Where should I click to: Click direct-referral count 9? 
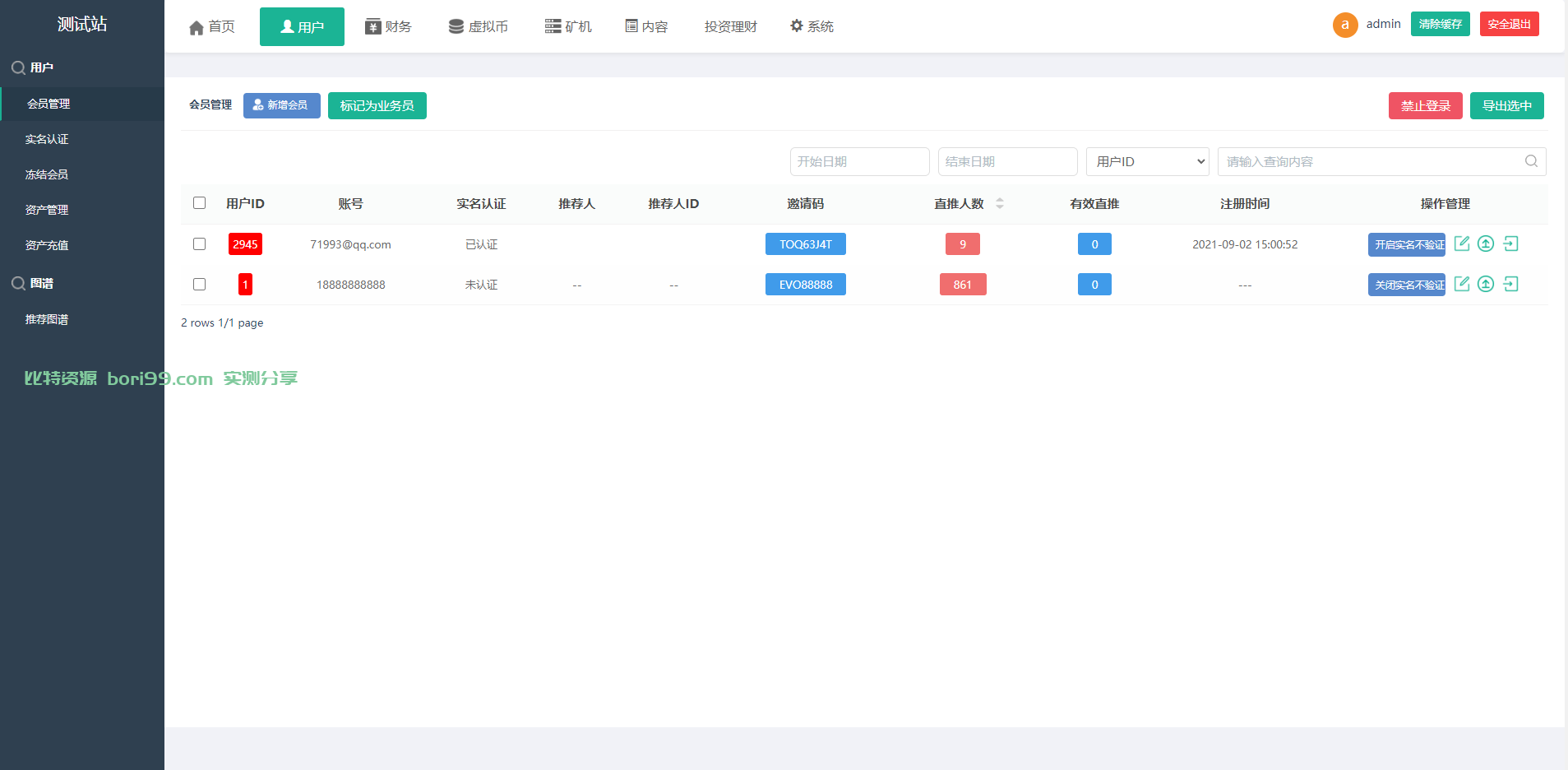(x=963, y=244)
